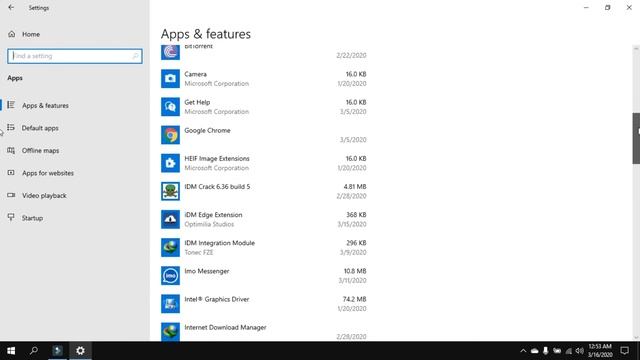
Task: Select Imo Messenger text
Action: pos(207,271)
